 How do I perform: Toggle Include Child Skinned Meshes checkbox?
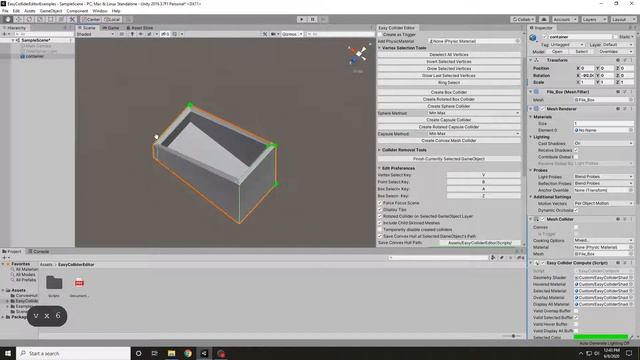tap(380, 223)
